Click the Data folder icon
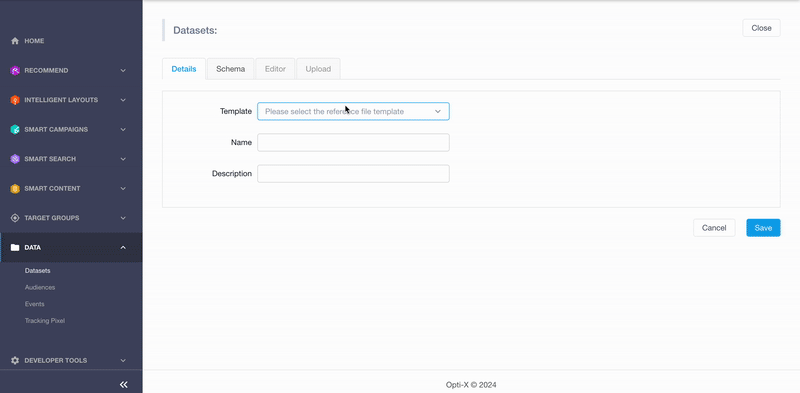800x393 pixels. click(x=15, y=248)
